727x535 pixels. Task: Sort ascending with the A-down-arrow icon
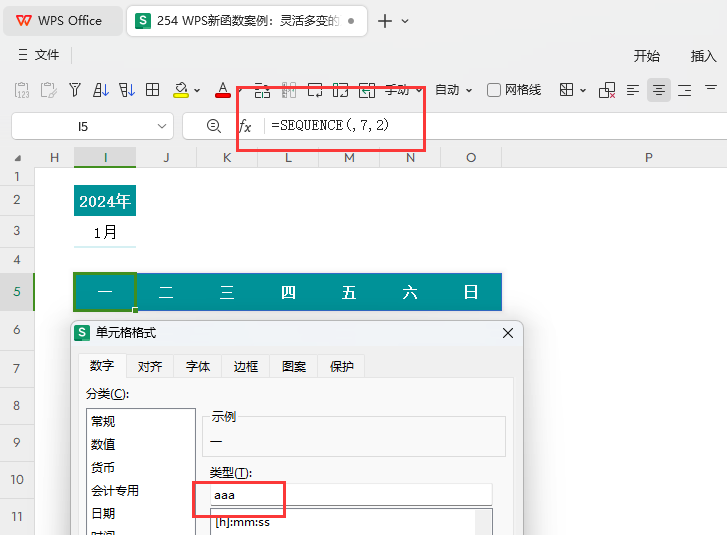click(x=101, y=89)
